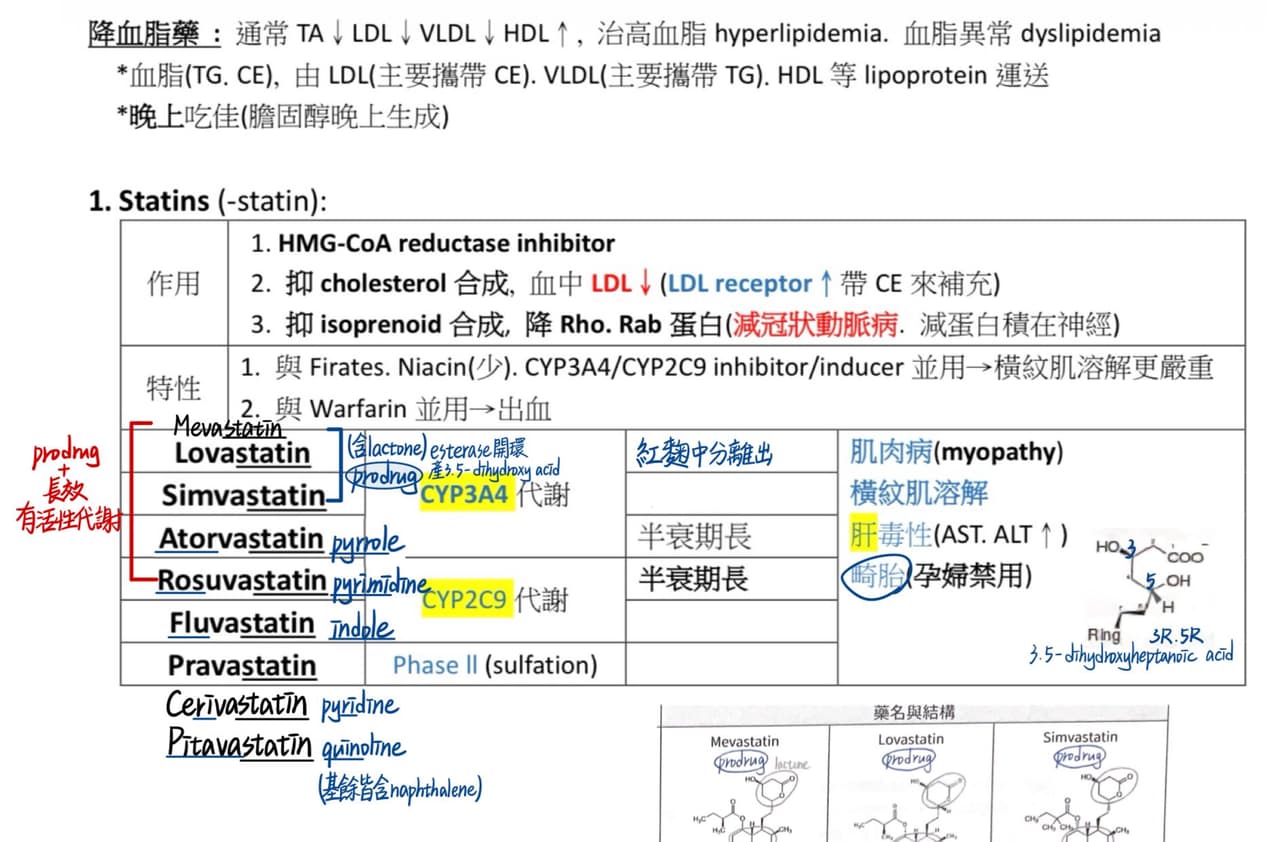
Task: Select the Fluvastatin table cell
Action: click(x=242, y=623)
